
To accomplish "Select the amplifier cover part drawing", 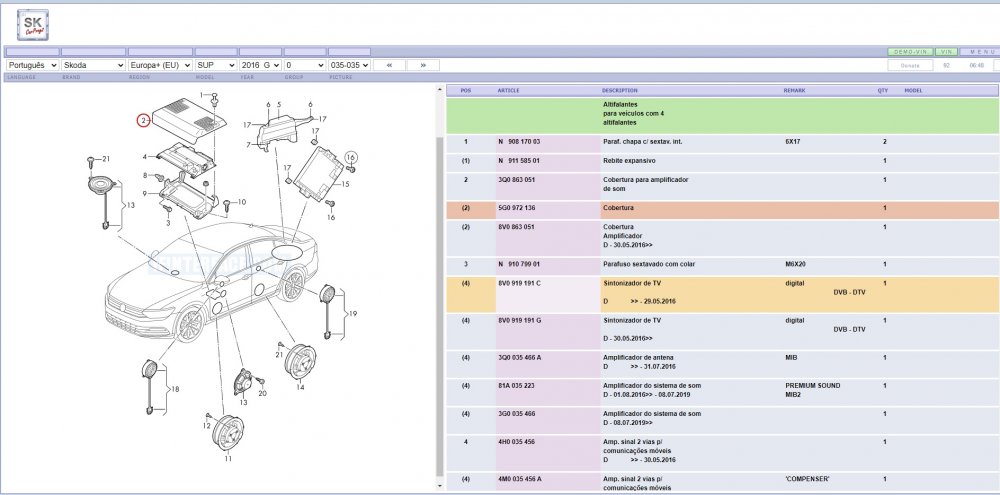I will (x=189, y=121).
